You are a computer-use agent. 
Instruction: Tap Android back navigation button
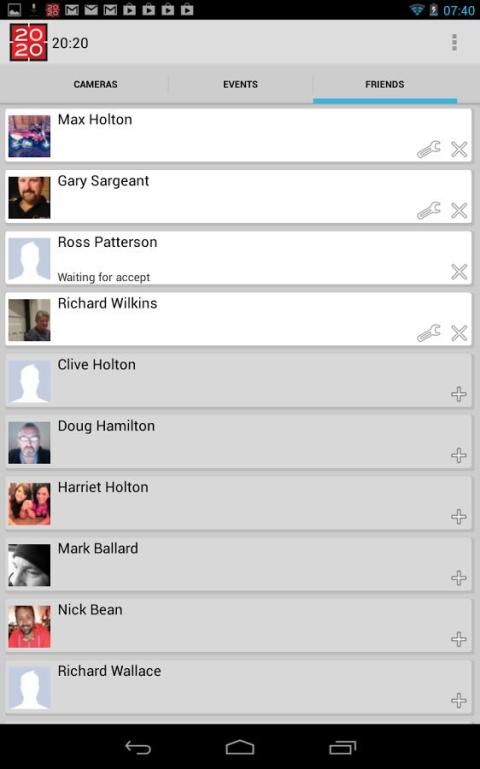pos(138,747)
